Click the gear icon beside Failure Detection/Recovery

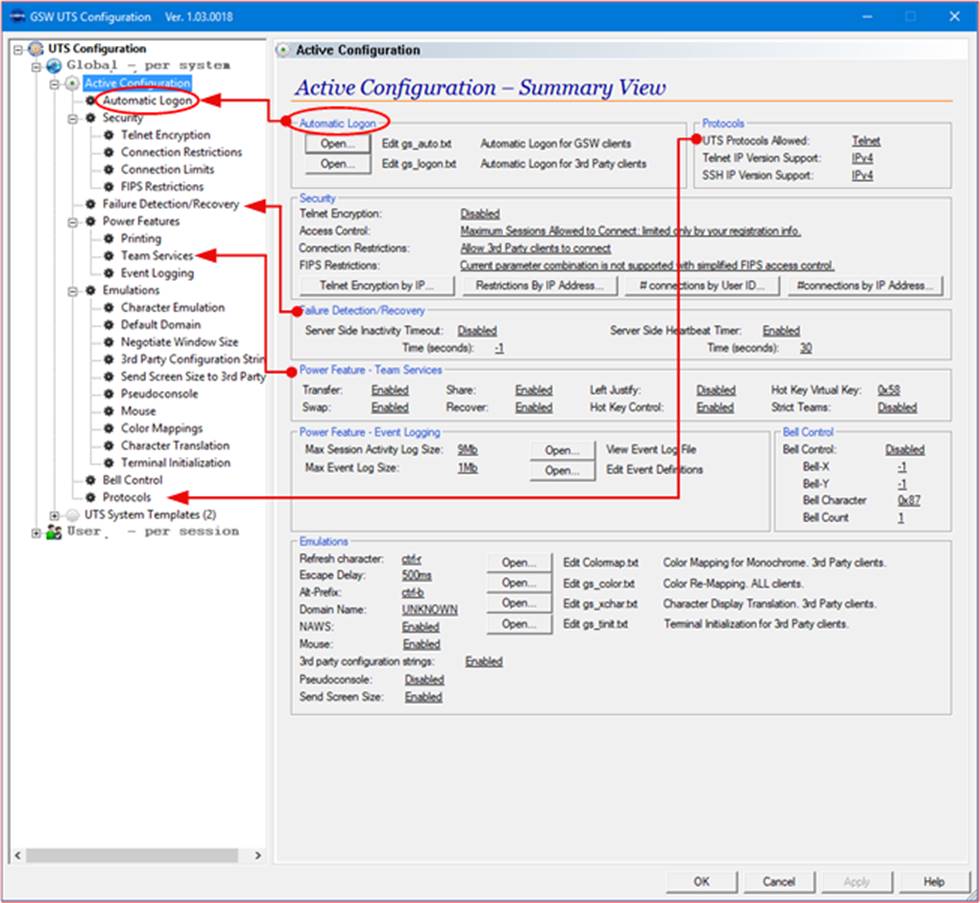point(91,204)
